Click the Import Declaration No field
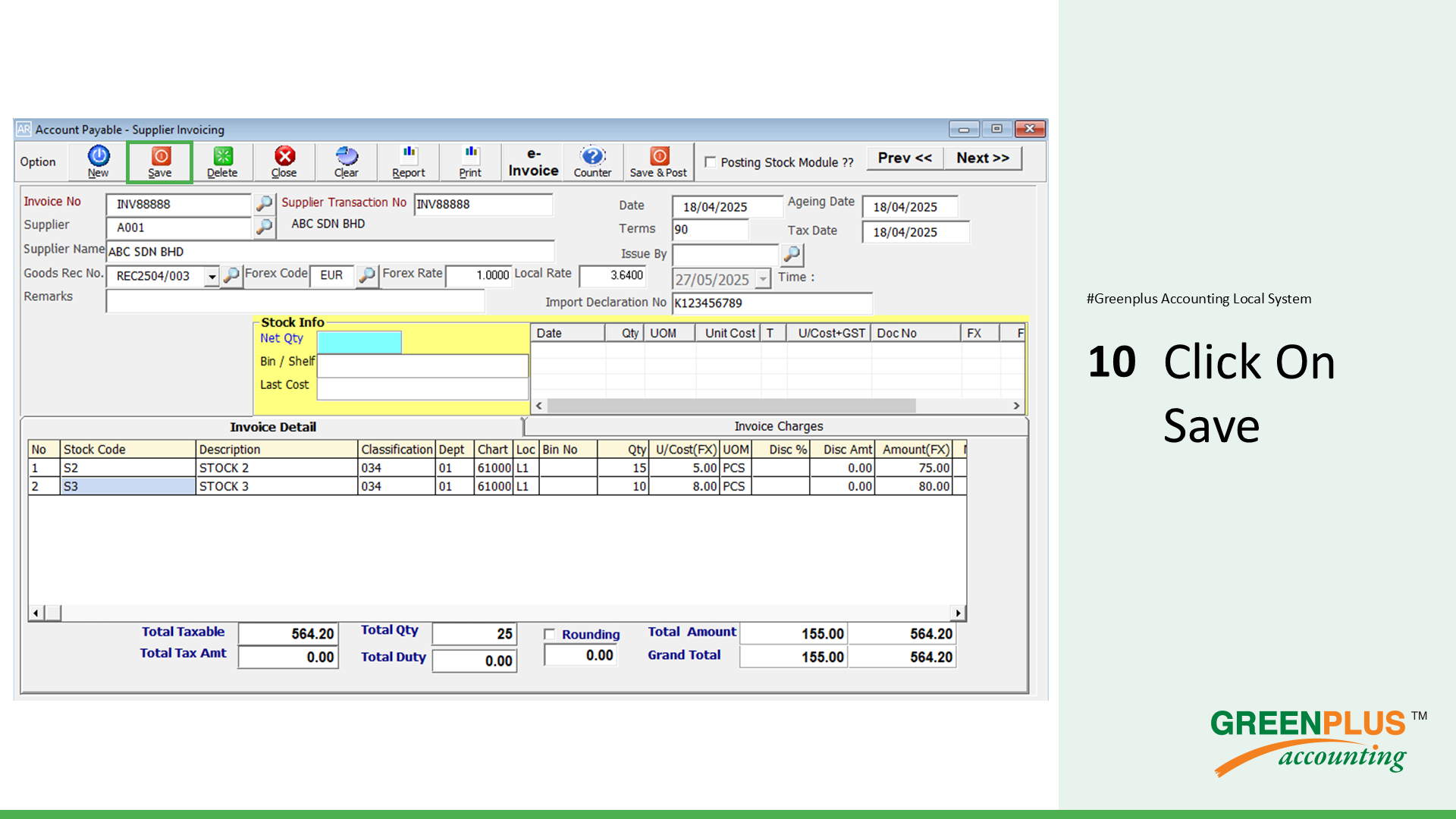 (x=772, y=303)
